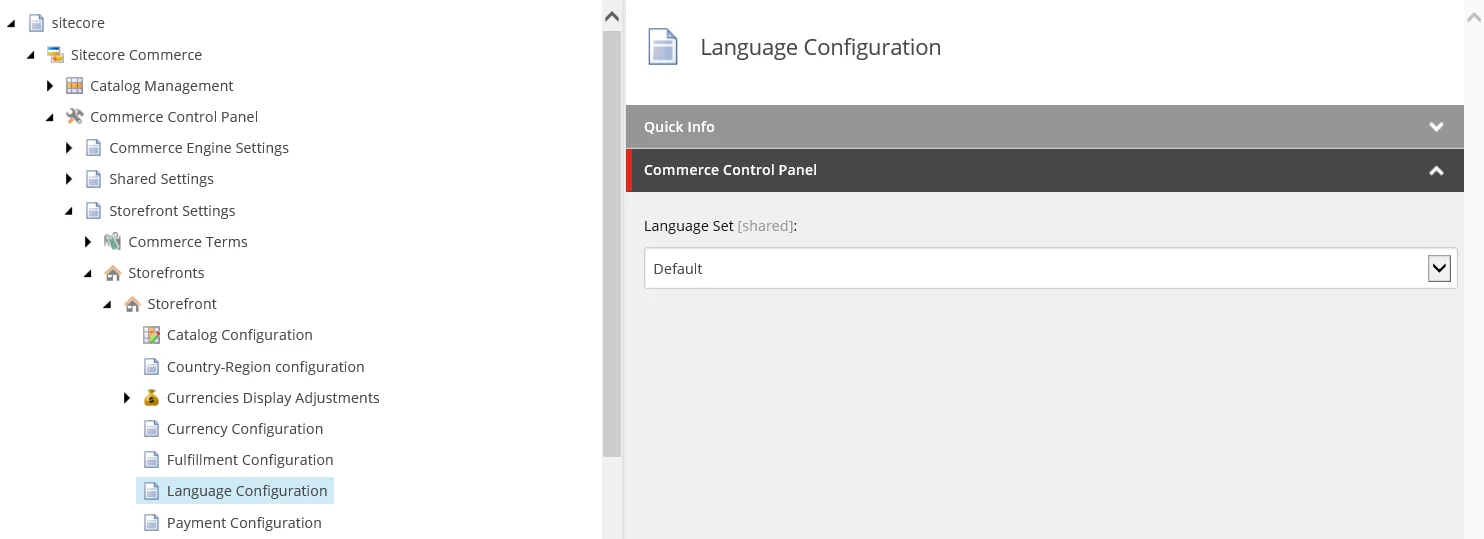
Task: Click the Storefront house icon
Action: point(131,303)
